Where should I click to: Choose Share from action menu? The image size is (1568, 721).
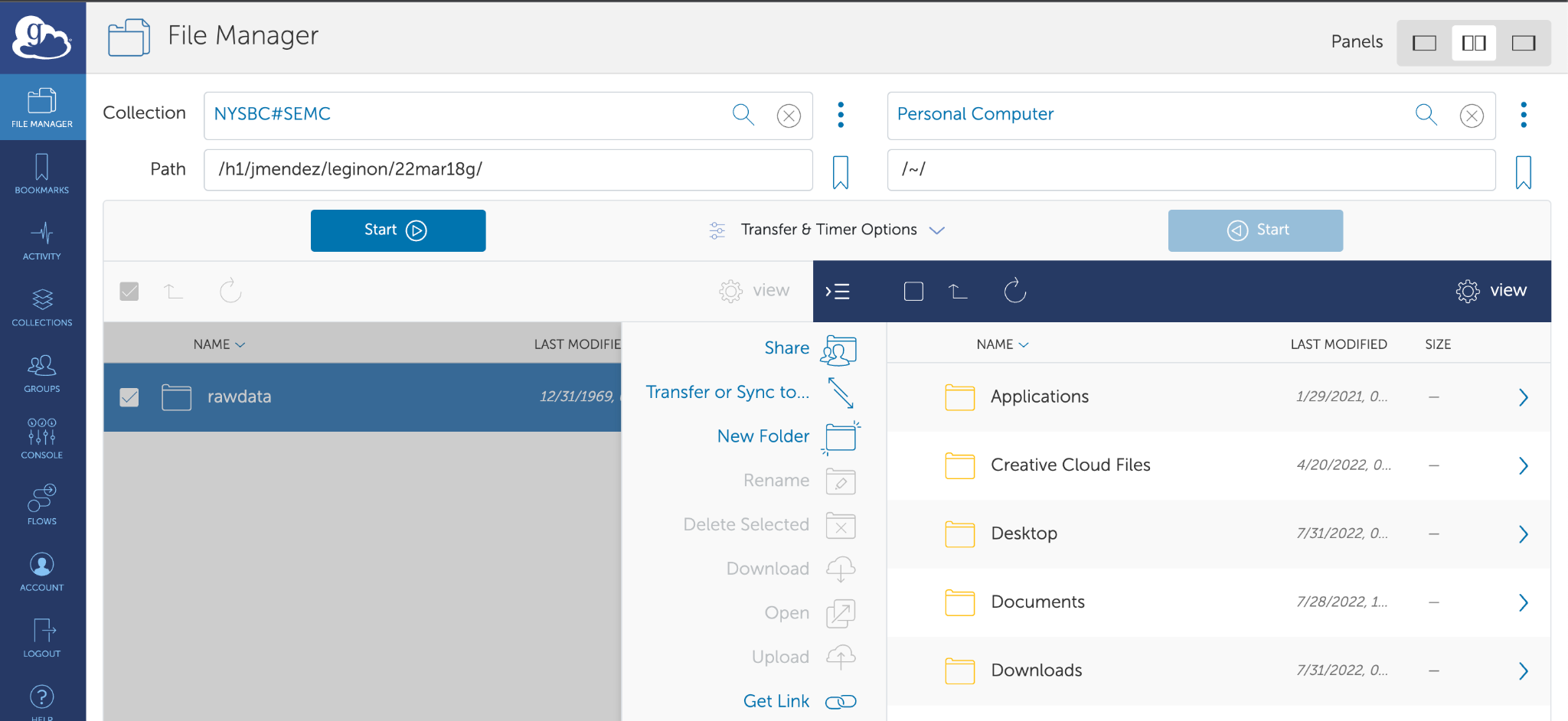(x=810, y=348)
